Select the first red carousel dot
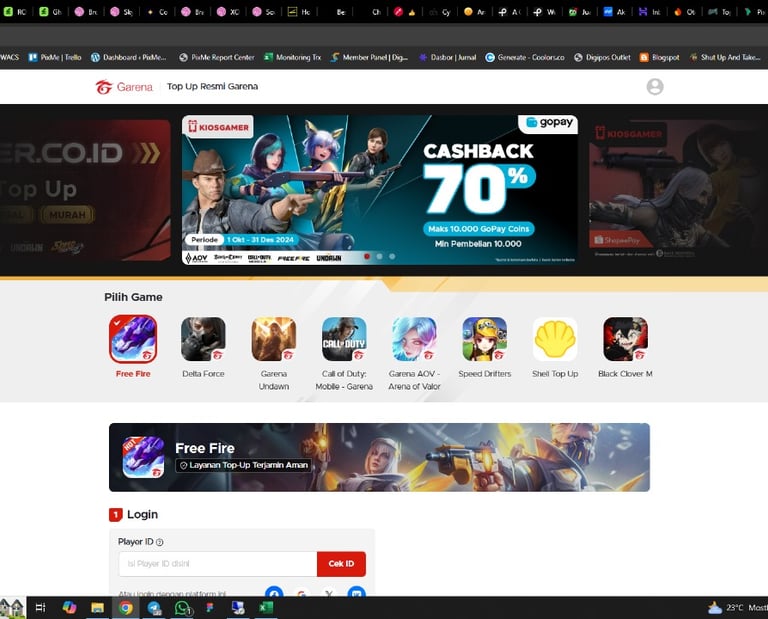This screenshot has height=619, width=768. point(367,256)
